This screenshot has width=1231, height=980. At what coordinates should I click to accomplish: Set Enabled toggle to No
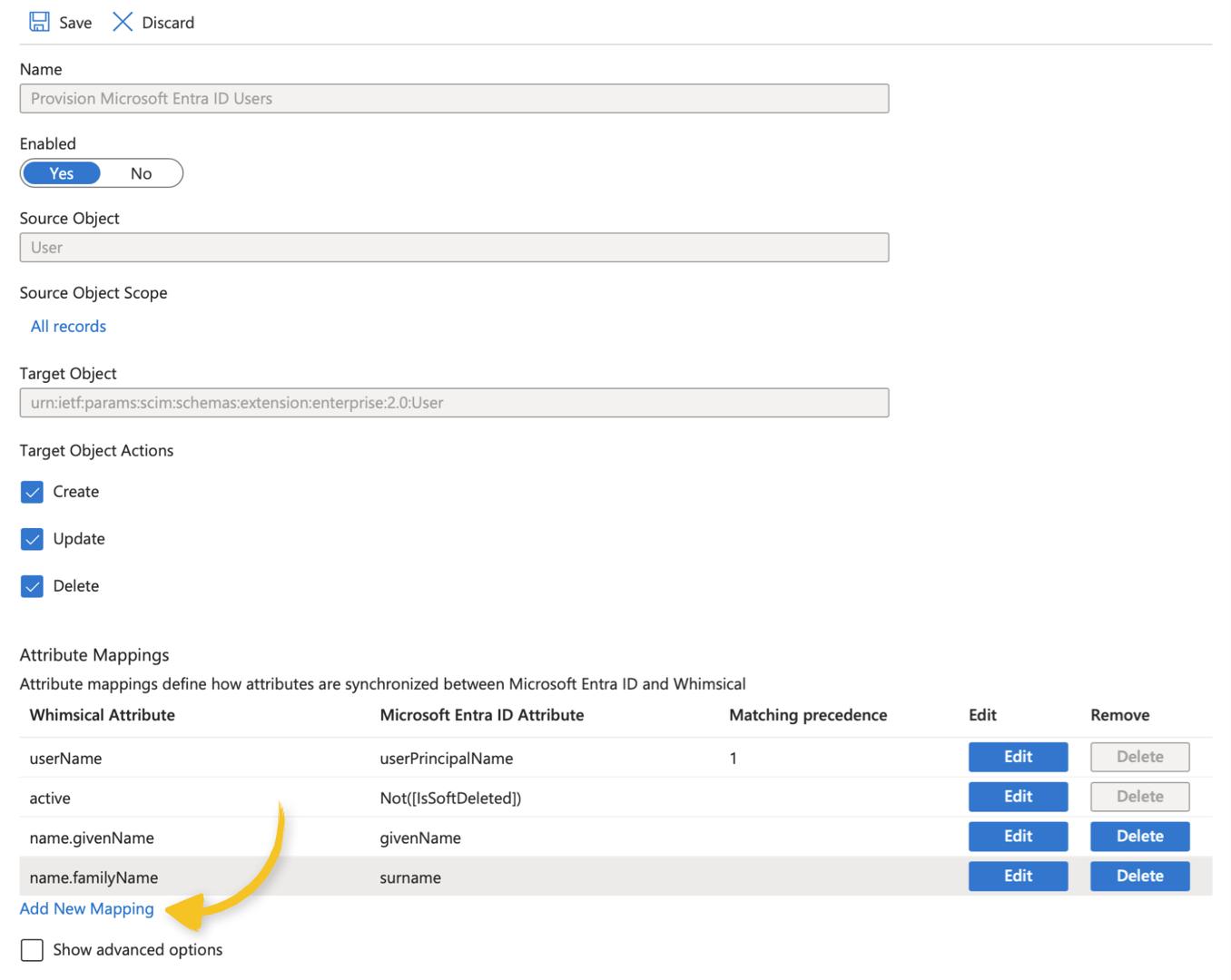(141, 173)
